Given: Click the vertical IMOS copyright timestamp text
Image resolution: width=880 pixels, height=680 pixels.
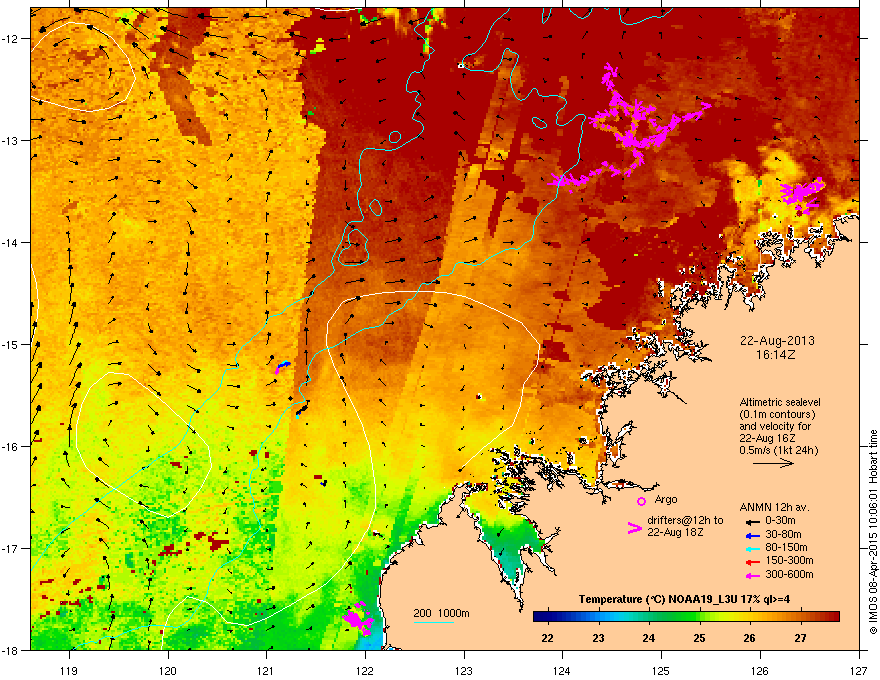Looking at the screenshot, I should (873, 532).
